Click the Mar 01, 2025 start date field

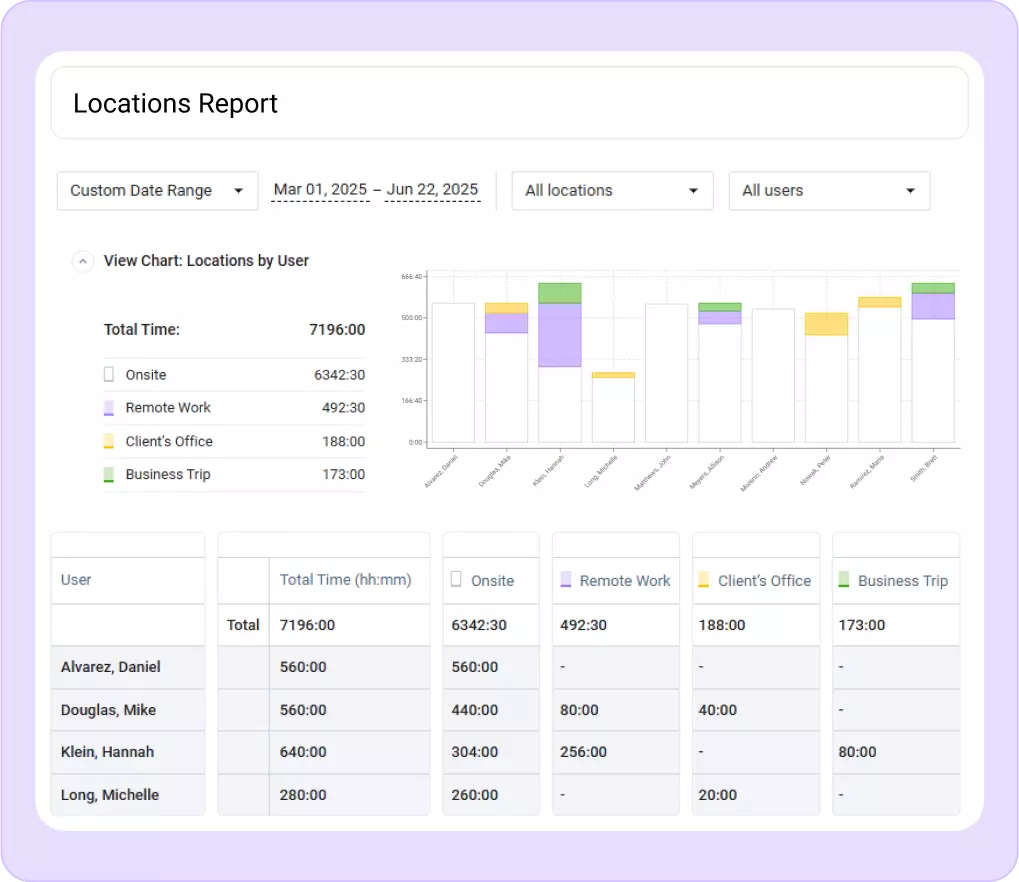click(319, 189)
